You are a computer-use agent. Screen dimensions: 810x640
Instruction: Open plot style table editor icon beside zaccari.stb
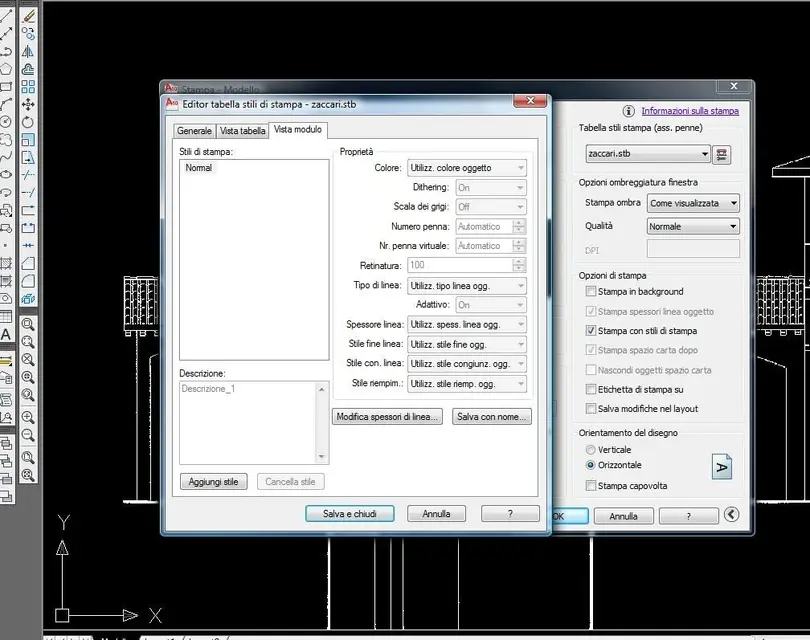pos(722,154)
